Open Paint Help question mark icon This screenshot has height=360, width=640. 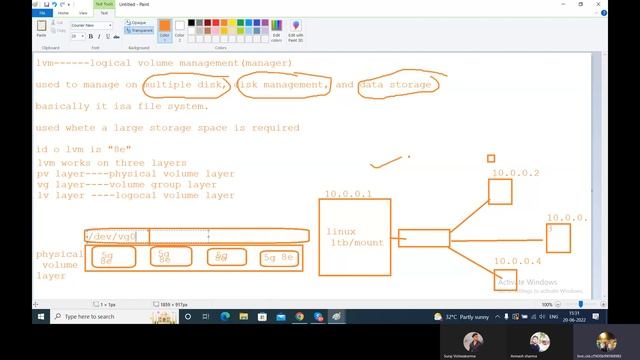click(604, 13)
